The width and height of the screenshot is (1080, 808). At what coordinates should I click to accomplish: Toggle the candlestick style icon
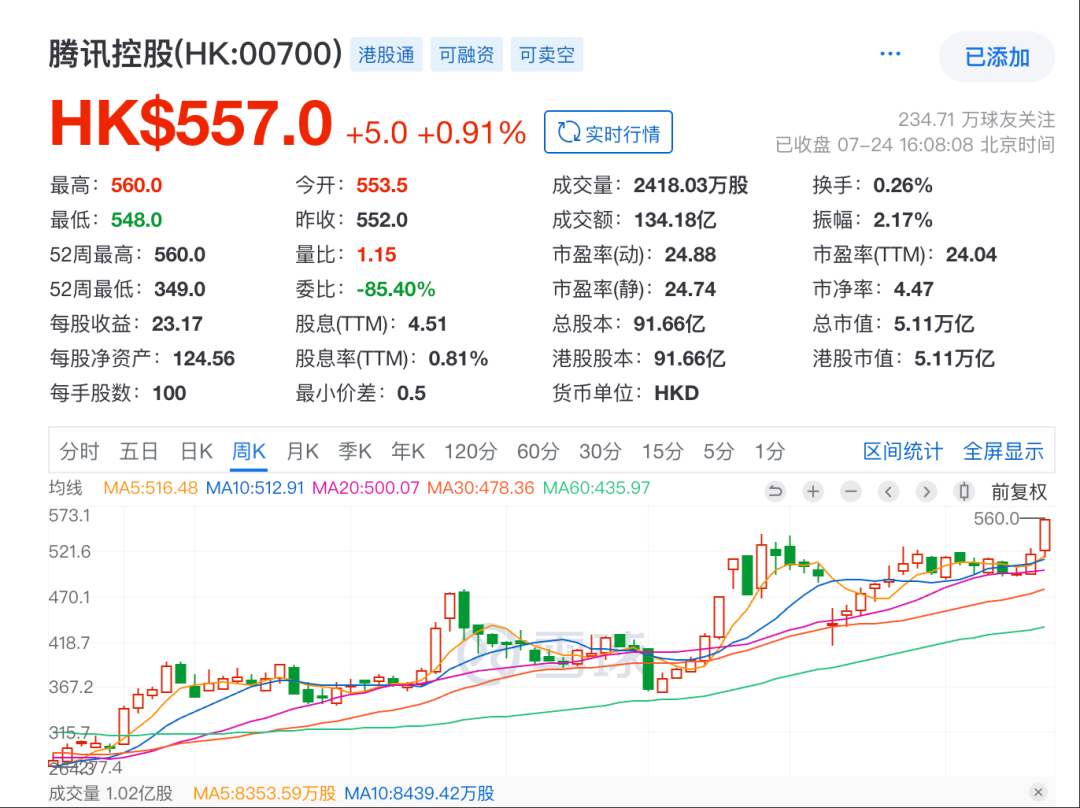click(964, 491)
